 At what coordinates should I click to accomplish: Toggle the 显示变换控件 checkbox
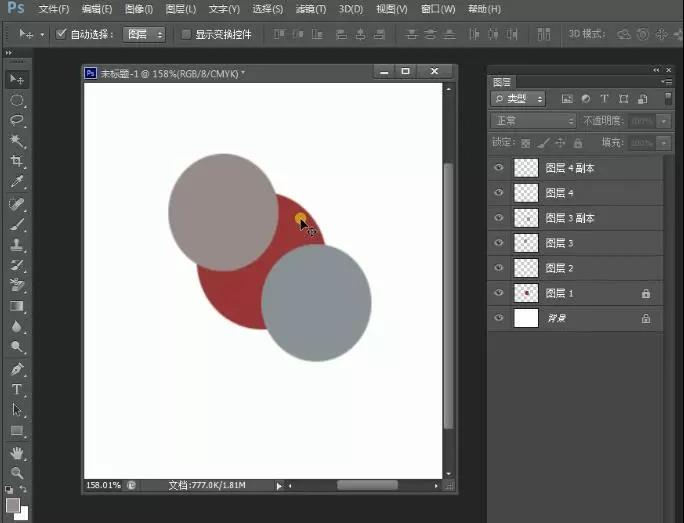pyautogui.click(x=186, y=34)
